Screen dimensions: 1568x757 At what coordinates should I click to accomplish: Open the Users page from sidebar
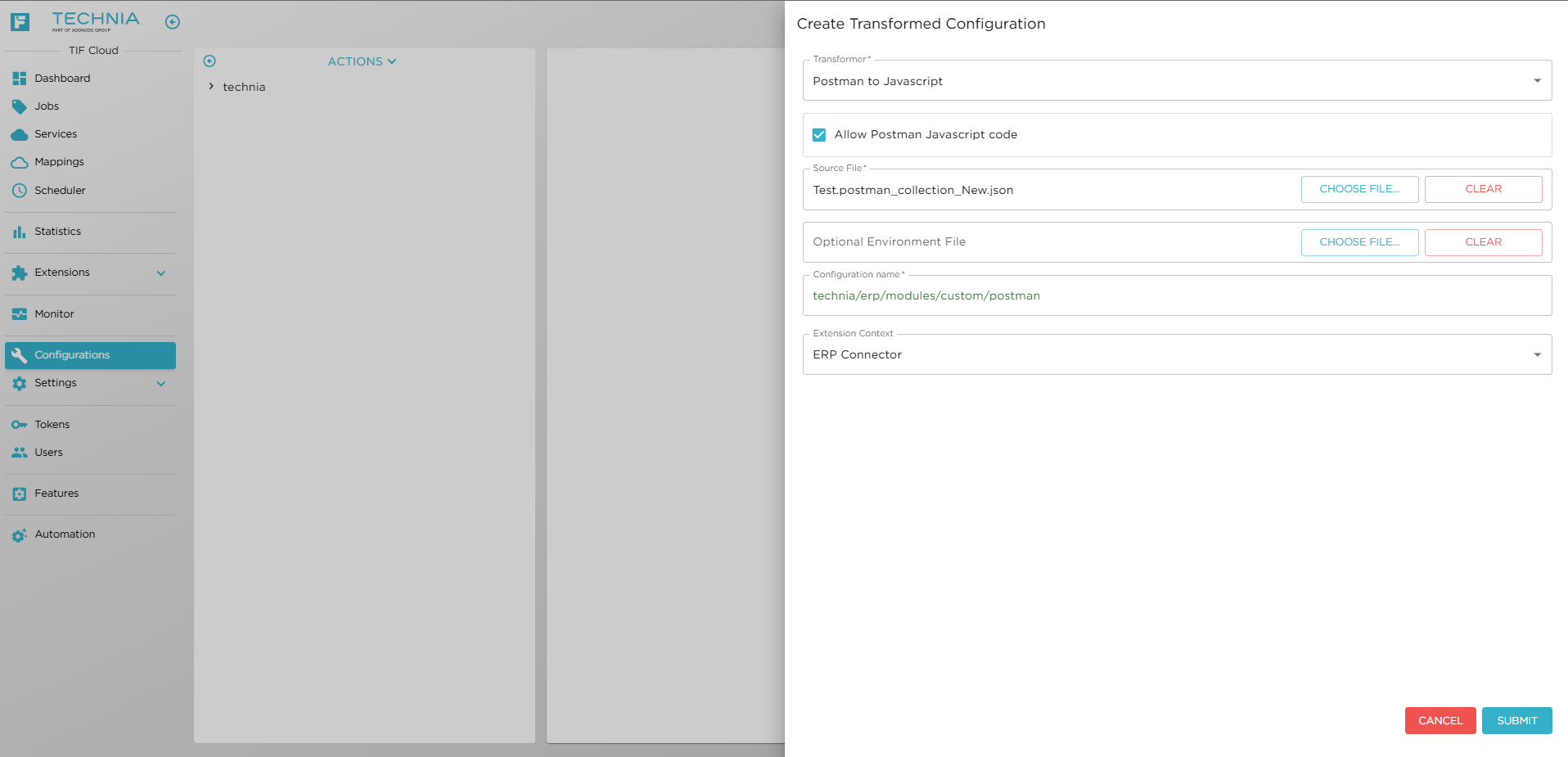point(48,453)
